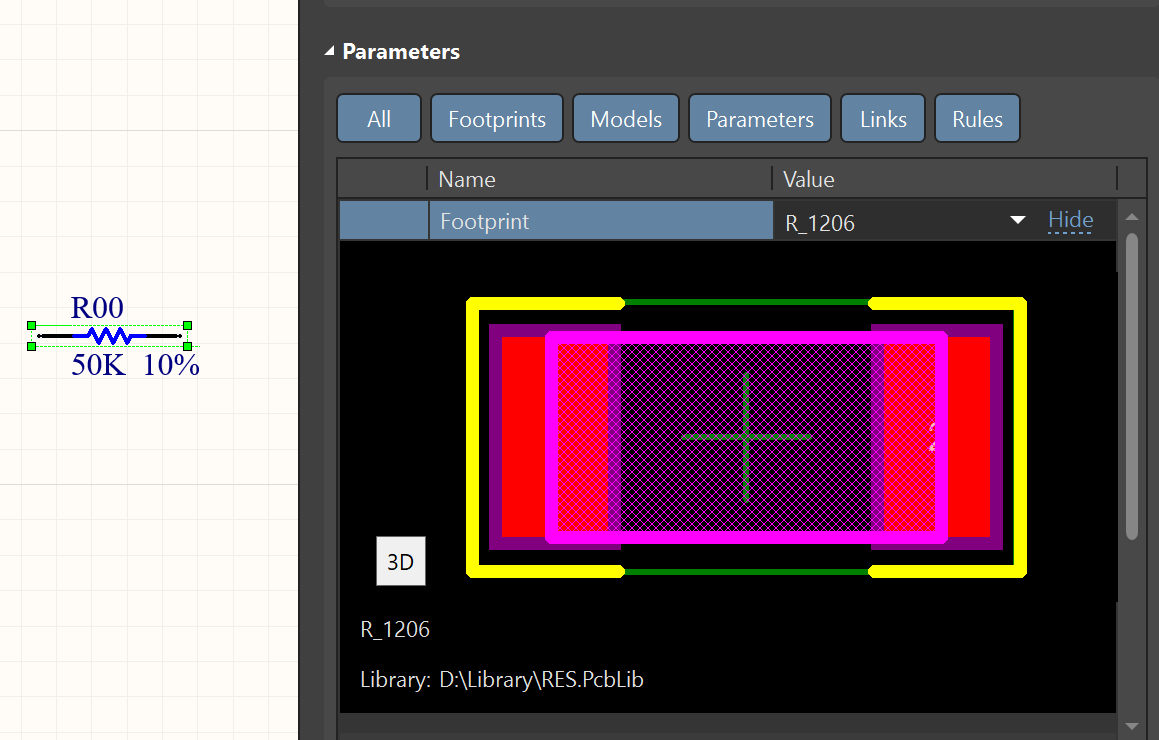Select the 10% tolerance text

tap(171, 366)
